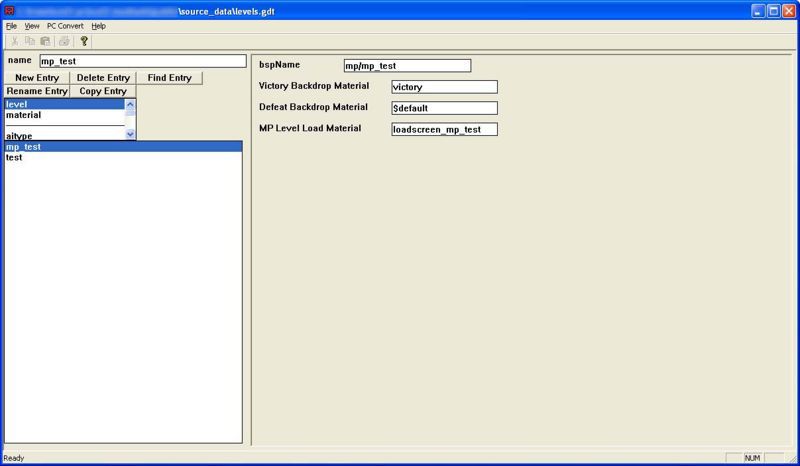Screen dimensions: 800x466
Task: Open the Help menu
Action: (x=98, y=25)
